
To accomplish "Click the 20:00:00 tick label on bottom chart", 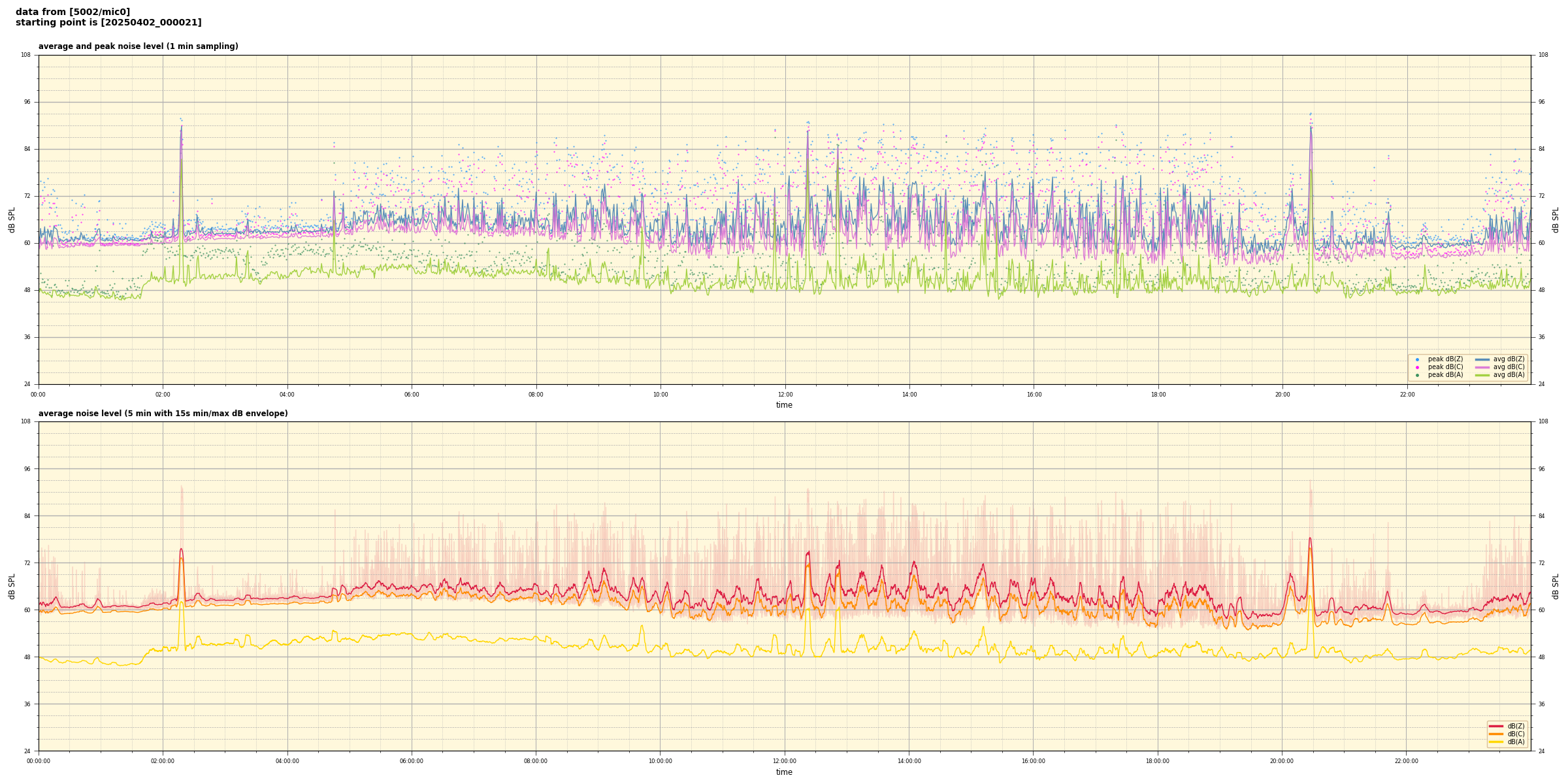I will tap(1282, 761).
